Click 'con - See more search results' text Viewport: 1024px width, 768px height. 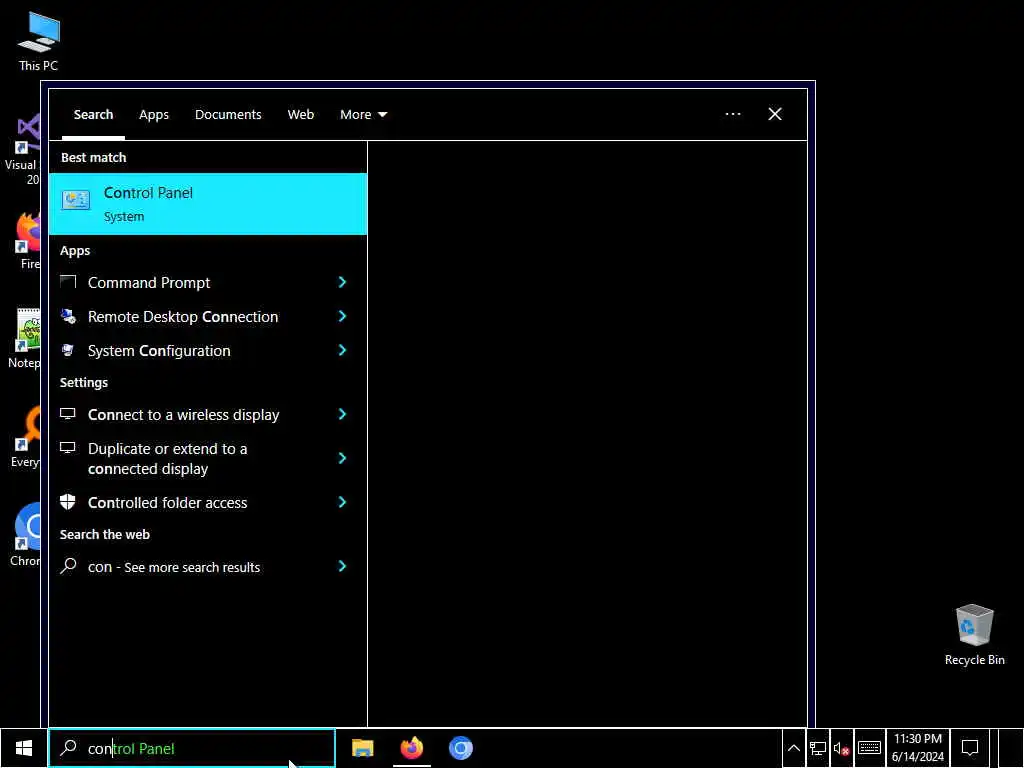pos(174,568)
